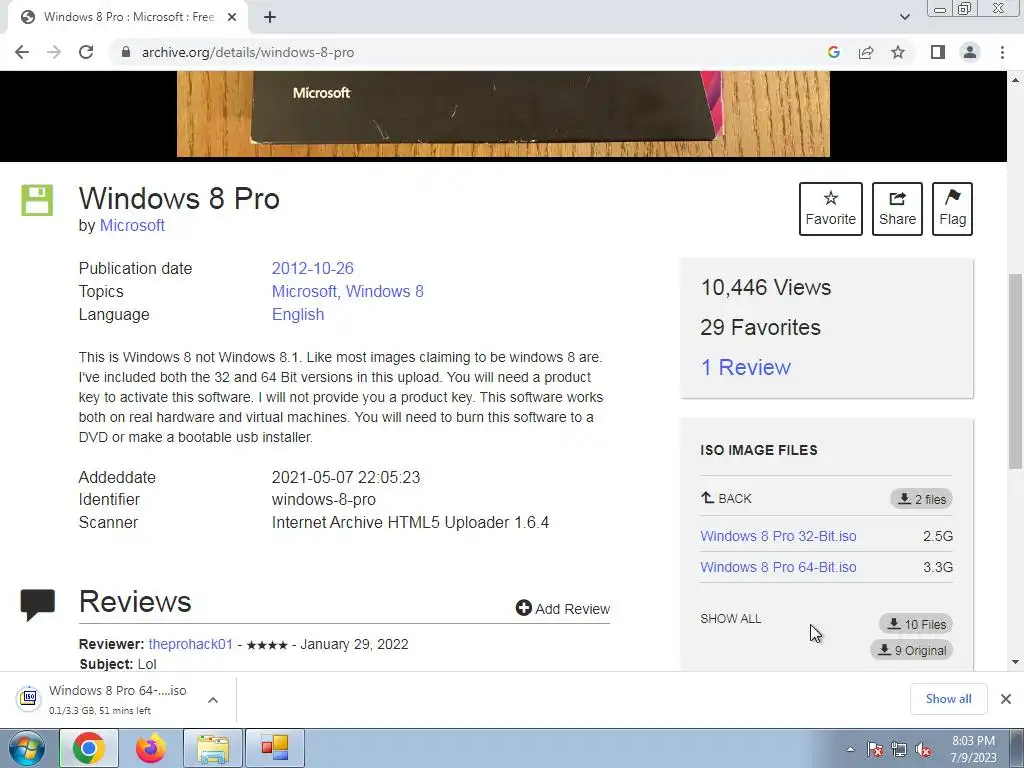Open the Microsoft topic link
The image size is (1024, 768).
304,291
